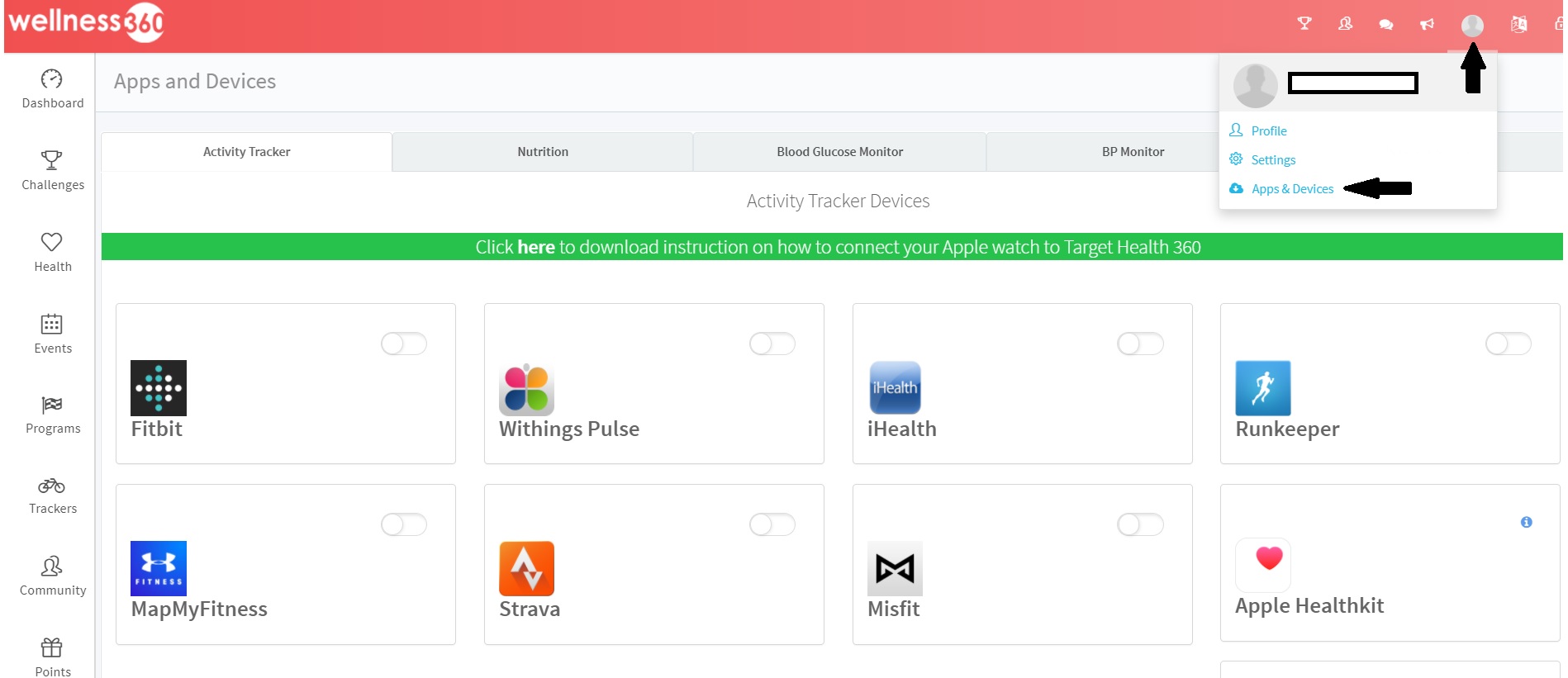
Task: Click the Misfit logo
Action: [x=895, y=568]
